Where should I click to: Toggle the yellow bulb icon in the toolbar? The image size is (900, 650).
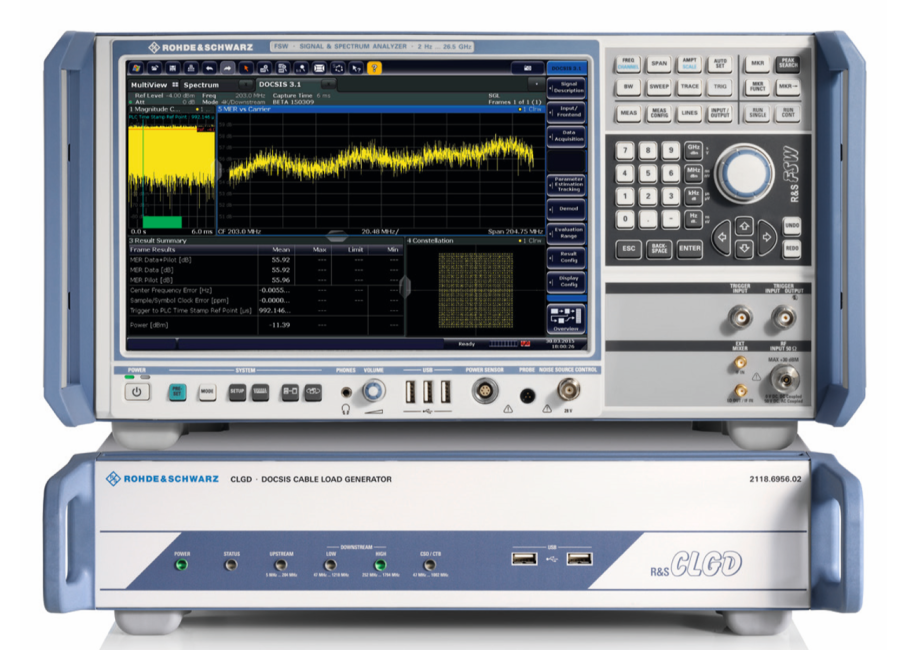pos(375,66)
